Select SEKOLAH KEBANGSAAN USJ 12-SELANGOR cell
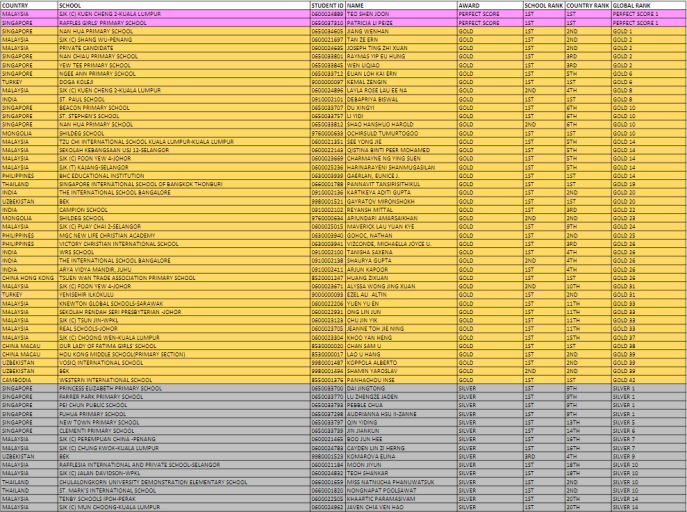This screenshot has height=512, width=687. 184,150
